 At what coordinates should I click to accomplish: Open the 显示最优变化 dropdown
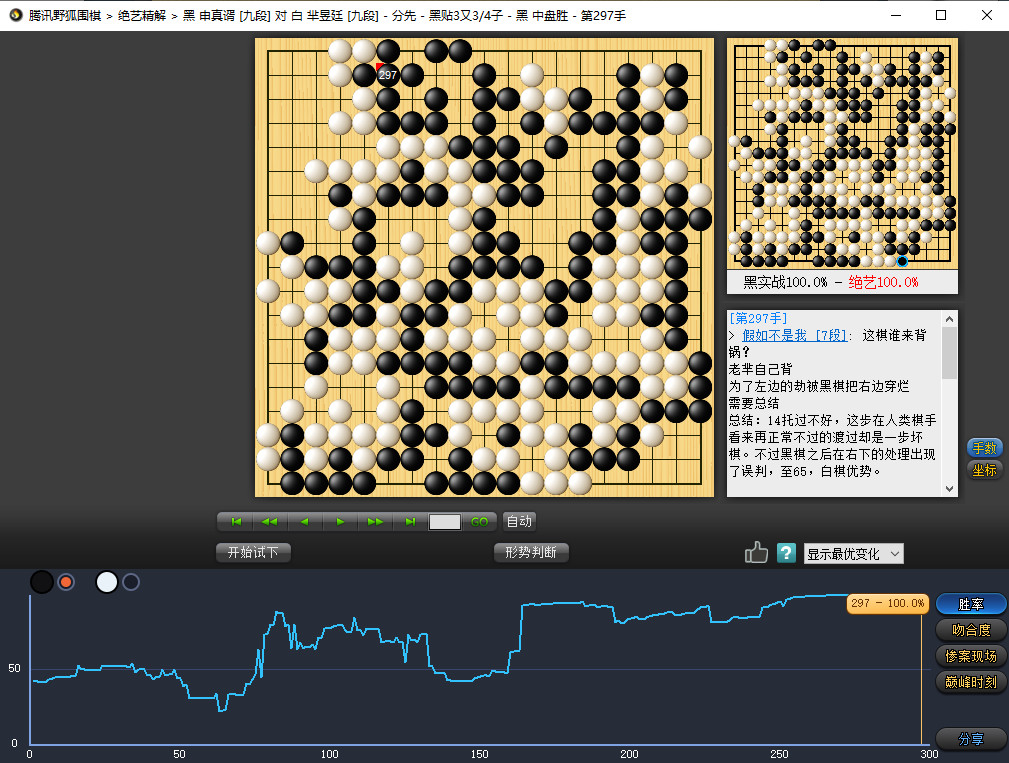point(853,554)
